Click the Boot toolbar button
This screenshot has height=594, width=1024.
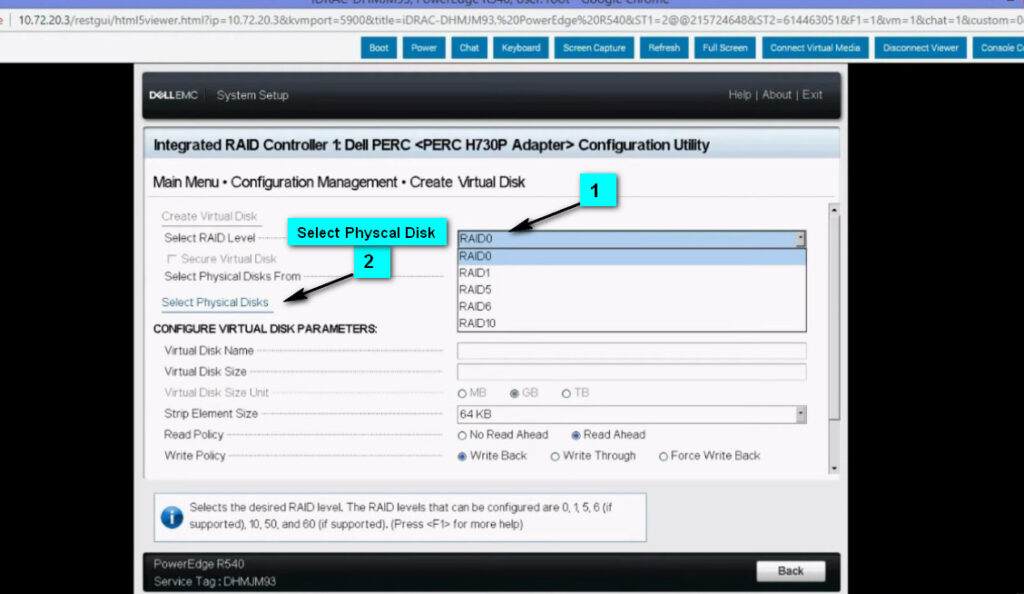pyautogui.click(x=379, y=48)
